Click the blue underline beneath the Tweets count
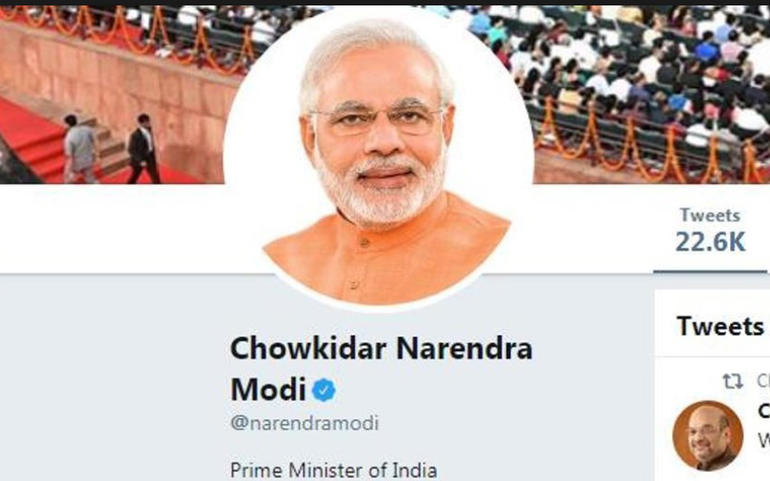The height and width of the screenshot is (481, 770). point(710,271)
